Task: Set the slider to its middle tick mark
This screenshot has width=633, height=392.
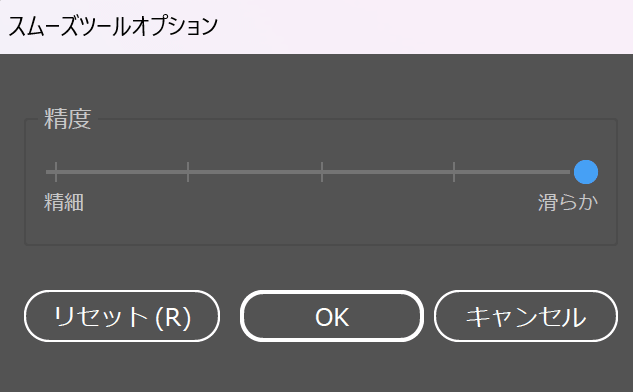Action: click(322, 172)
